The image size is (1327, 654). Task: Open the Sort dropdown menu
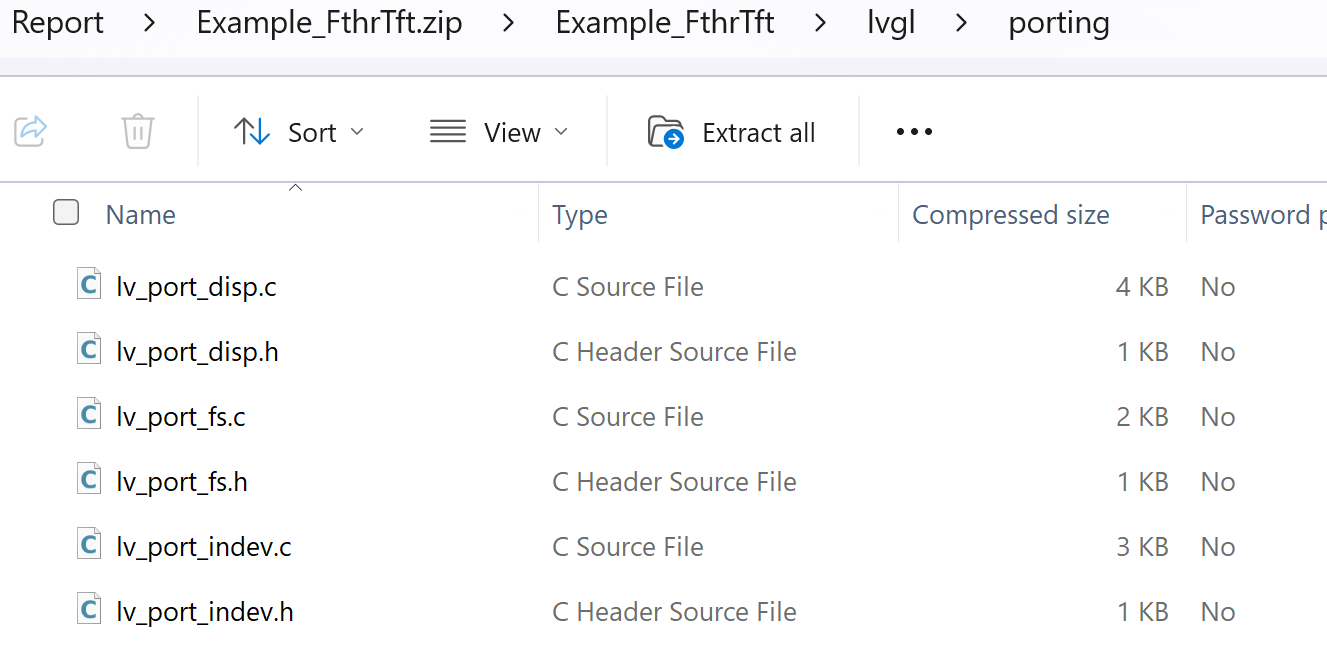tap(299, 132)
